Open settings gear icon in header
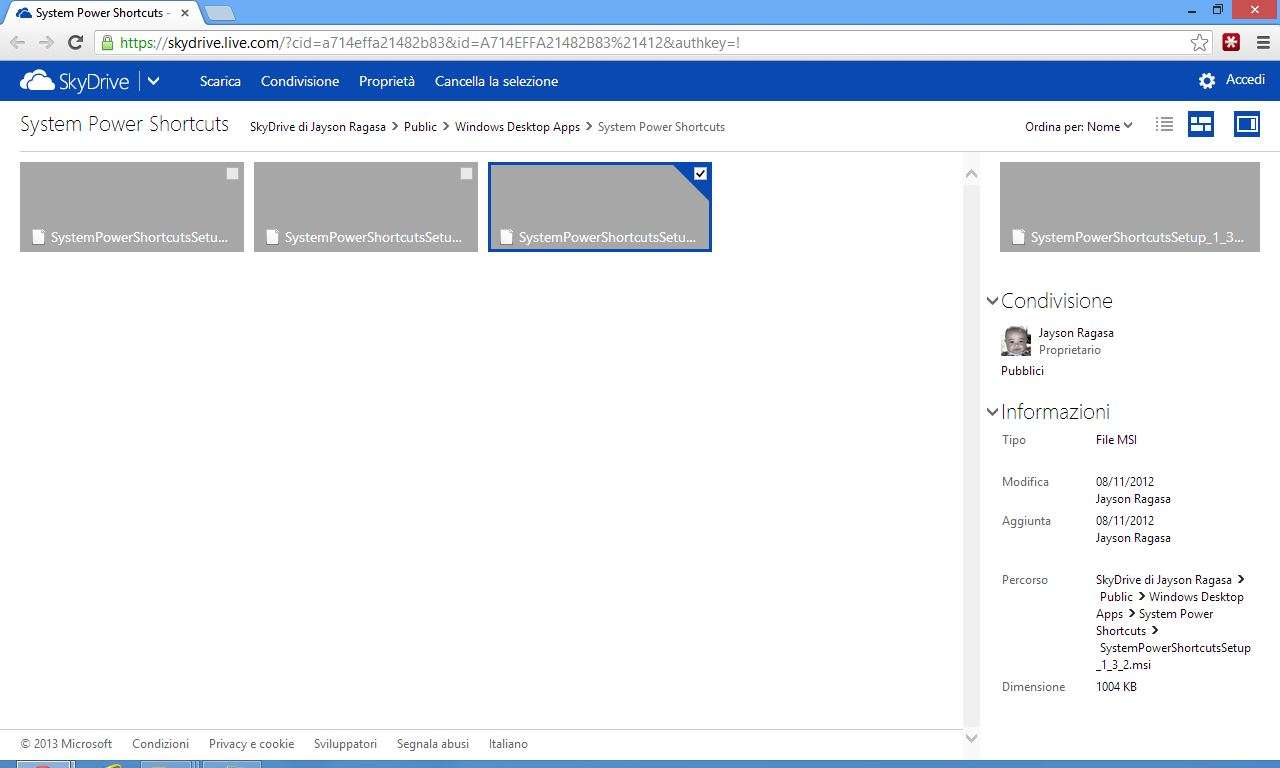Image resolution: width=1280 pixels, height=768 pixels. (x=1207, y=81)
